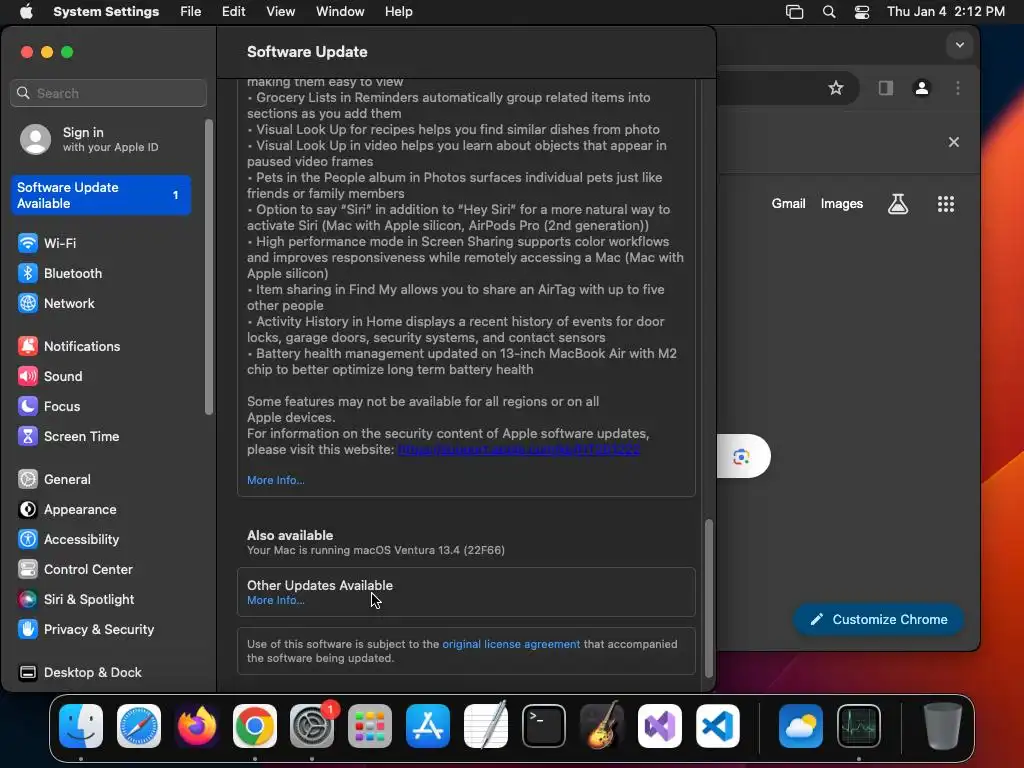Expand Chrome tab search chevron
This screenshot has height=768, width=1024.
click(959, 45)
